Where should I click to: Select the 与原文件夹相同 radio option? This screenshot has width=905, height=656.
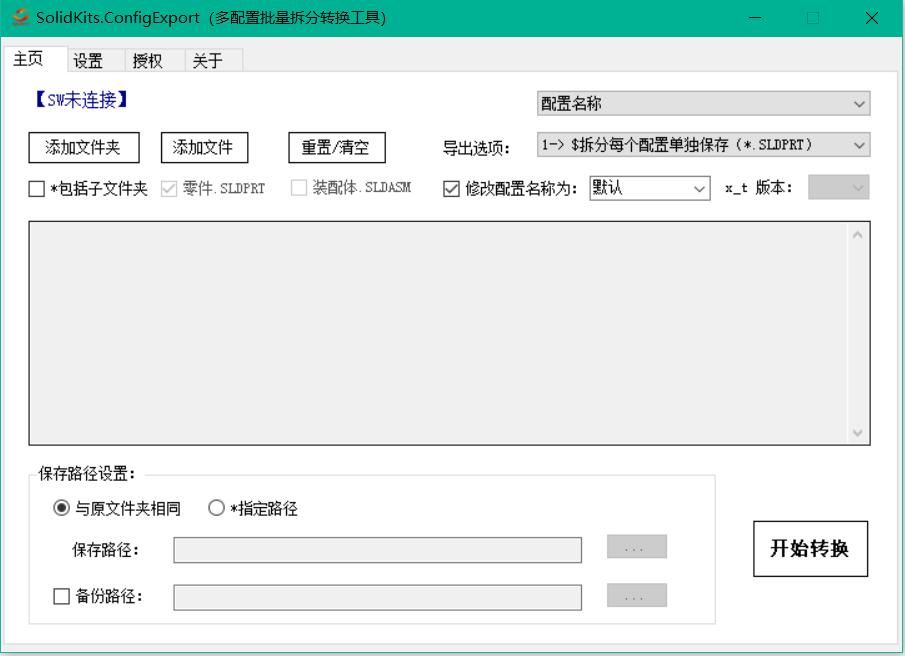(62, 509)
